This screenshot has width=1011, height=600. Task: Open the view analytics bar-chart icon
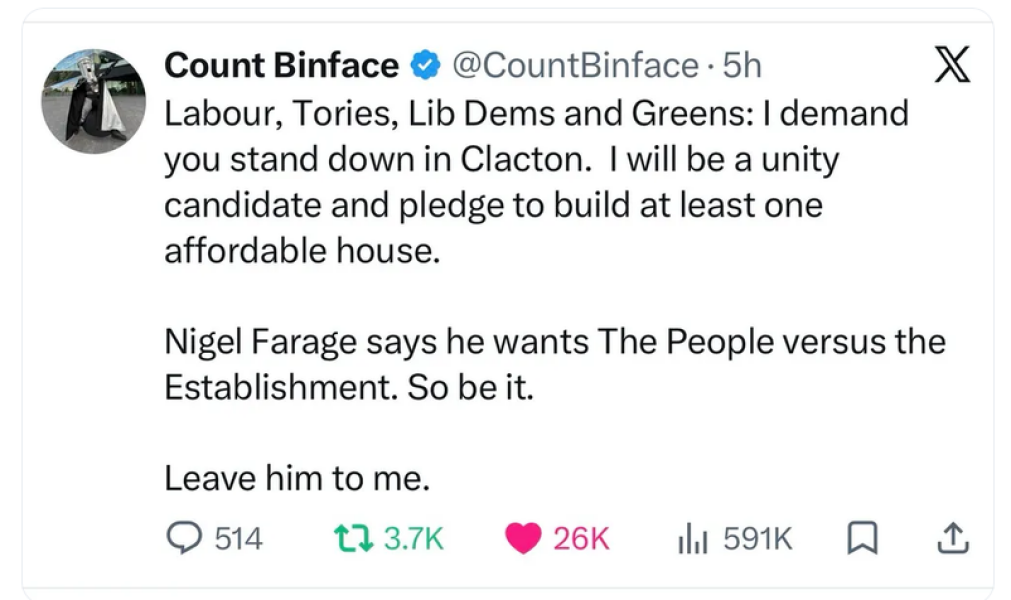[692, 539]
